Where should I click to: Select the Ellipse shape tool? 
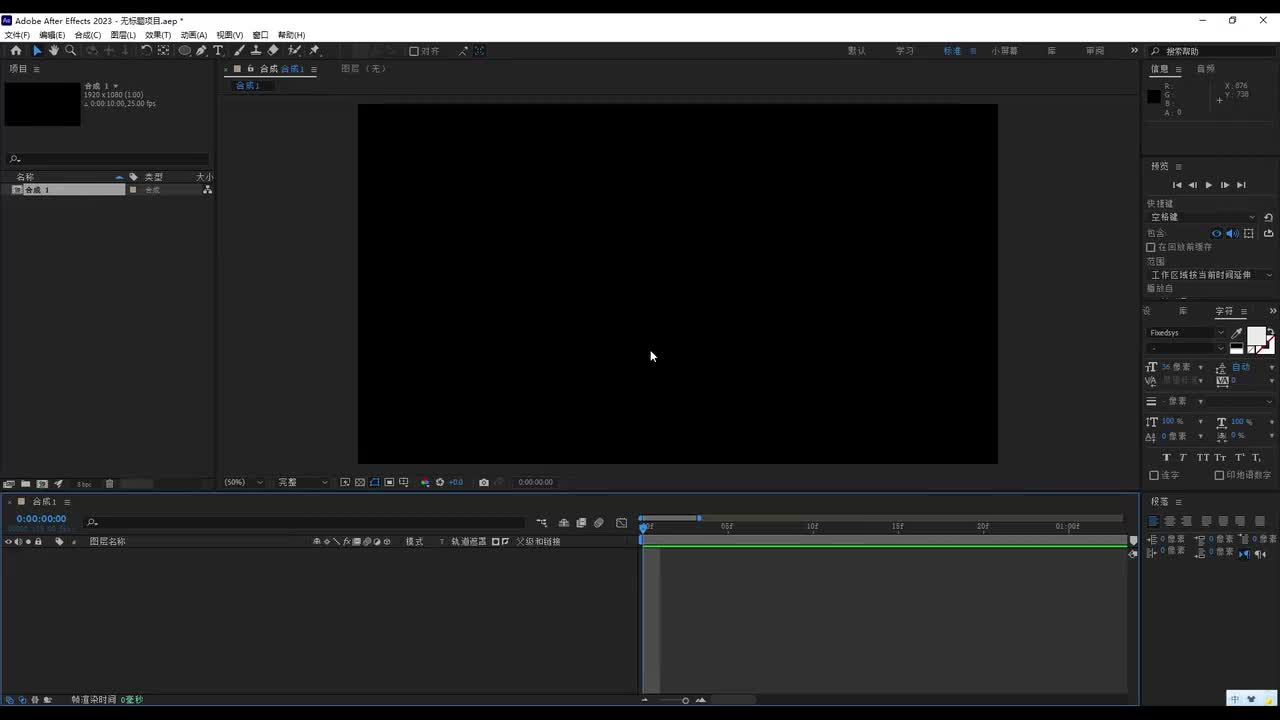(185, 50)
